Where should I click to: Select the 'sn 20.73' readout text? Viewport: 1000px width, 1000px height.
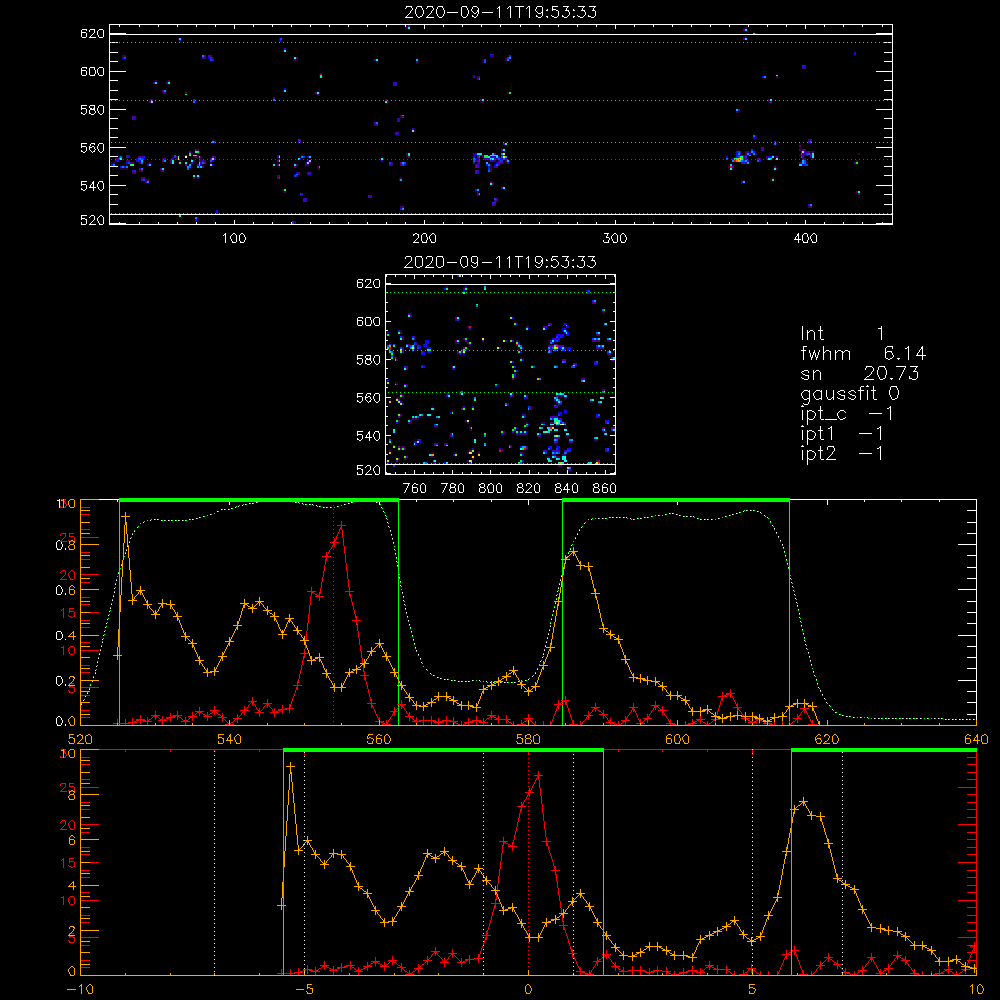[860, 373]
